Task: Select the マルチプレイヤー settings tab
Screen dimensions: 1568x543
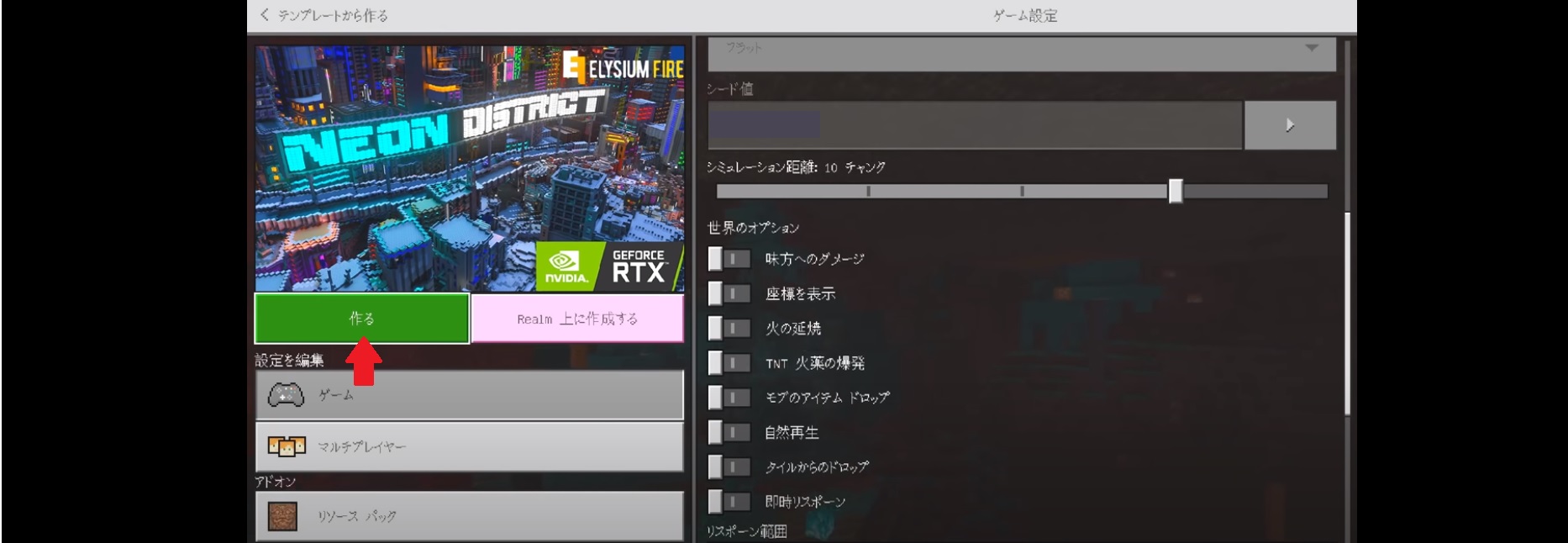Action: (x=469, y=446)
